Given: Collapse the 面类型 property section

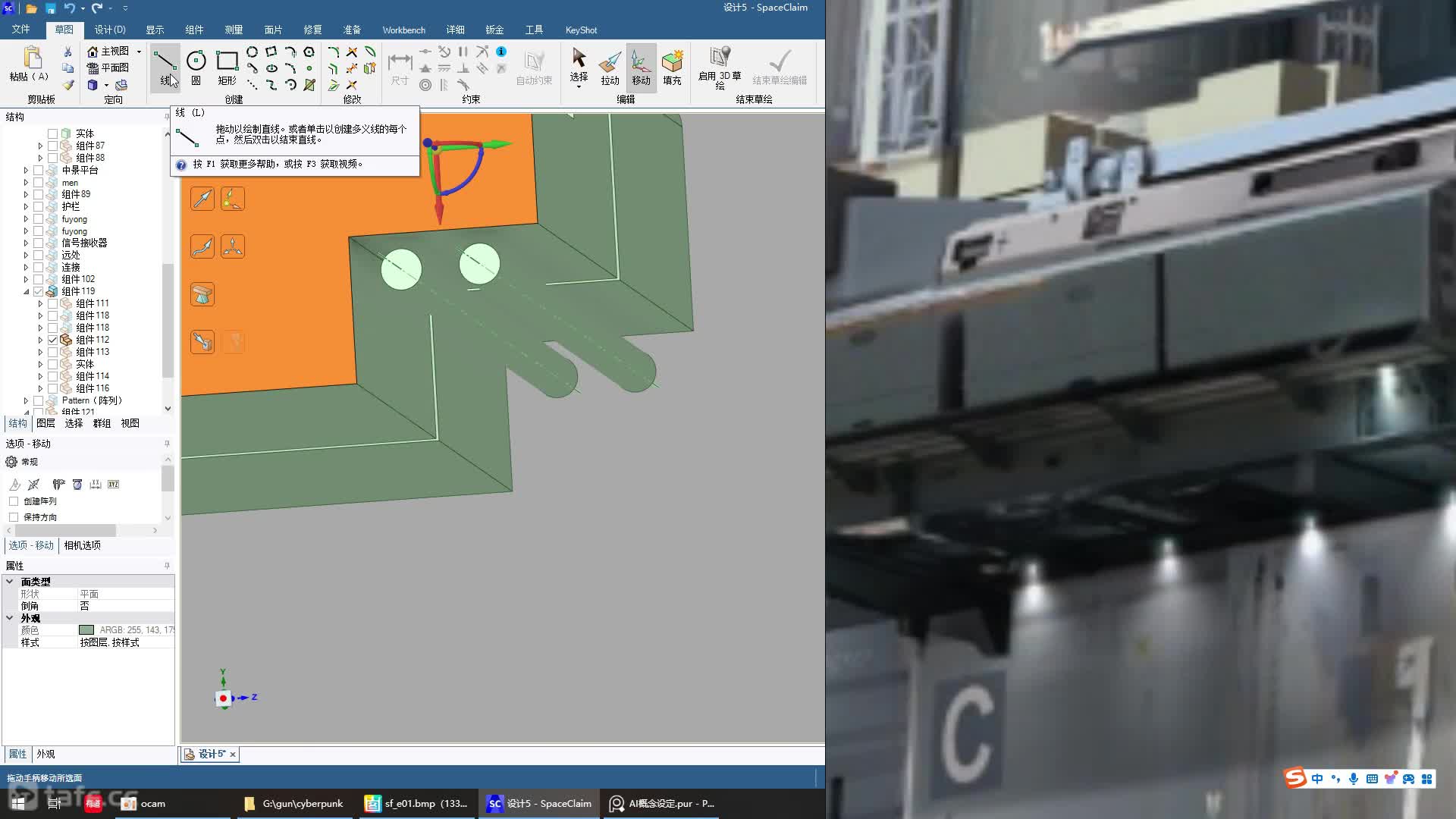Looking at the screenshot, I should (10, 582).
